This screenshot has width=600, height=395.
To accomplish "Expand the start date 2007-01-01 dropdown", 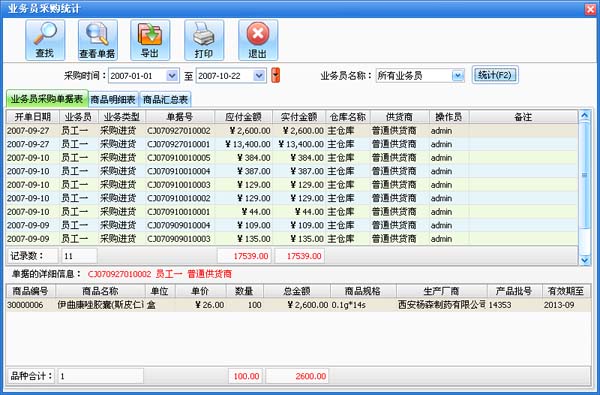I will 172,76.
